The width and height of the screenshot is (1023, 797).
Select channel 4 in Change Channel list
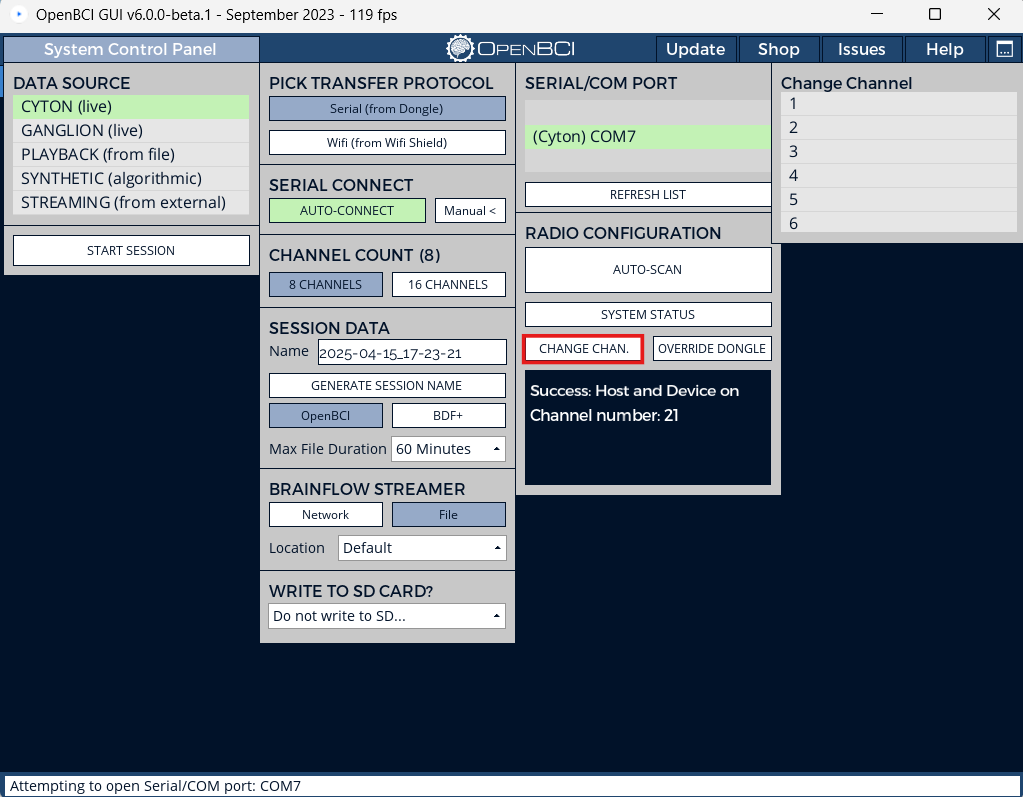pos(898,176)
